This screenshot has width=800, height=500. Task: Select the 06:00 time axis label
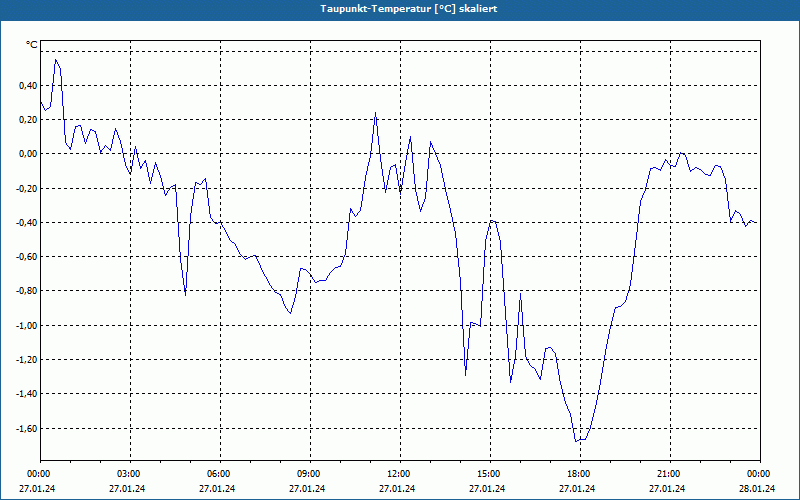[x=218, y=474]
